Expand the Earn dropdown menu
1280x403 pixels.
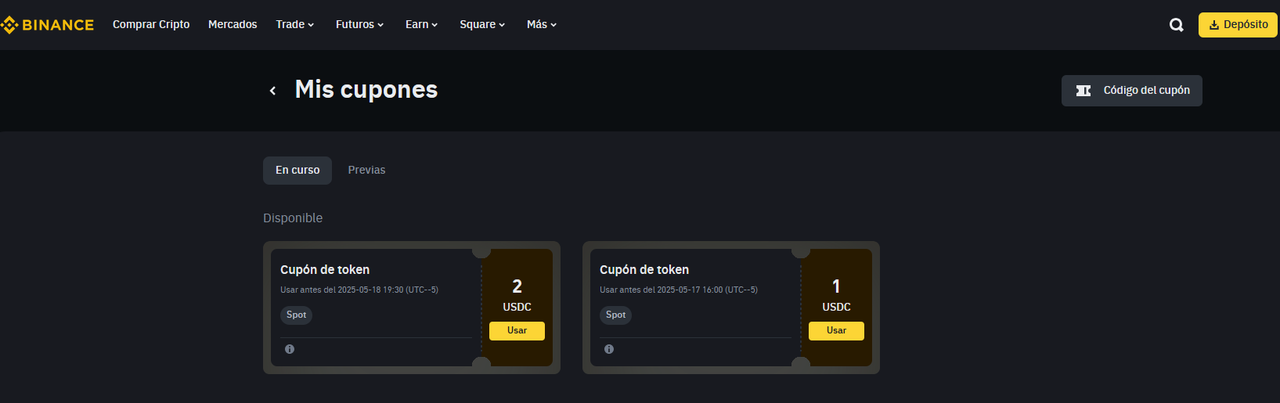tap(422, 24)
